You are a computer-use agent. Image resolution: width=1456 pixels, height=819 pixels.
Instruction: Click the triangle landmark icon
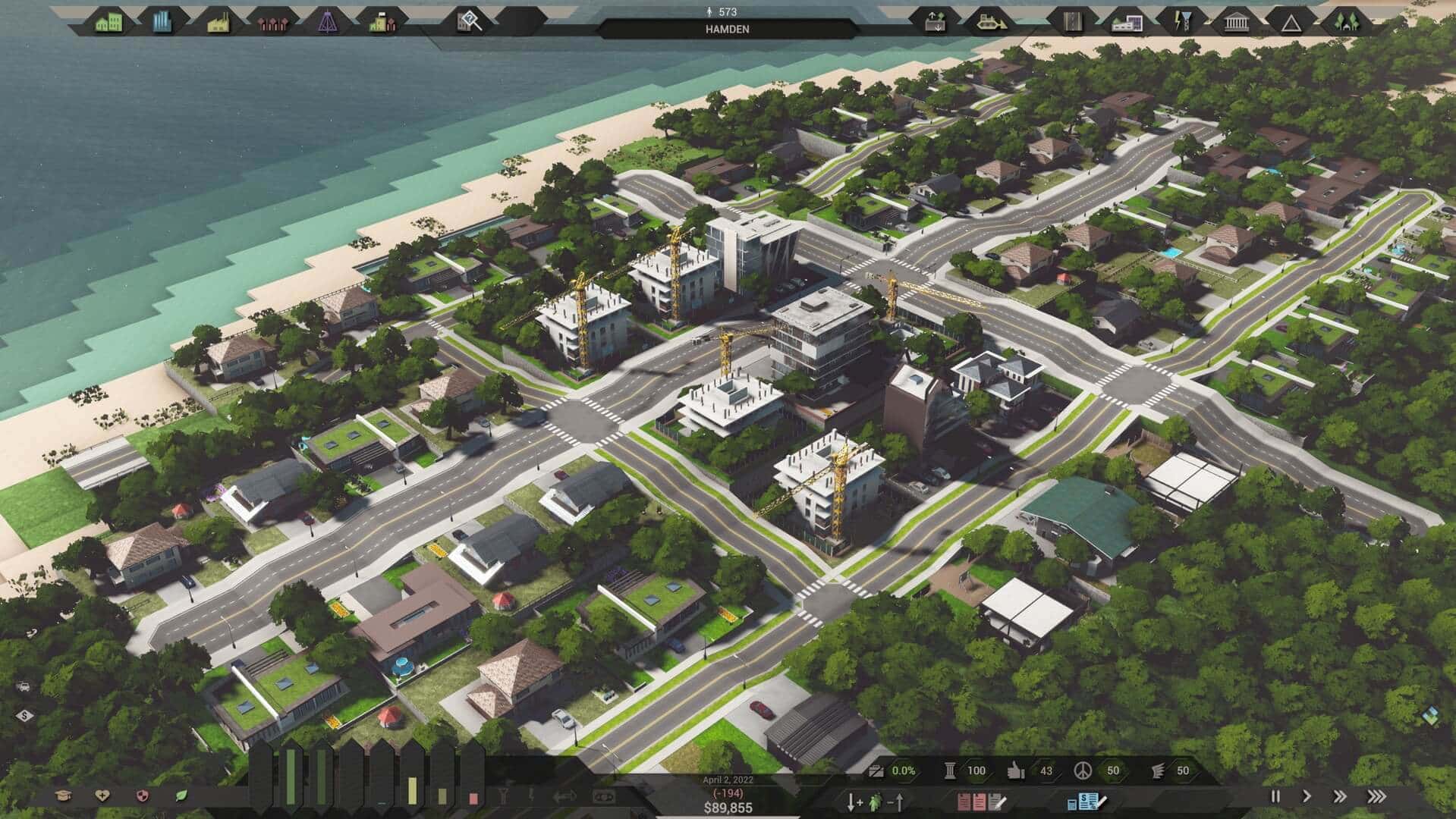coord(1291,23)
